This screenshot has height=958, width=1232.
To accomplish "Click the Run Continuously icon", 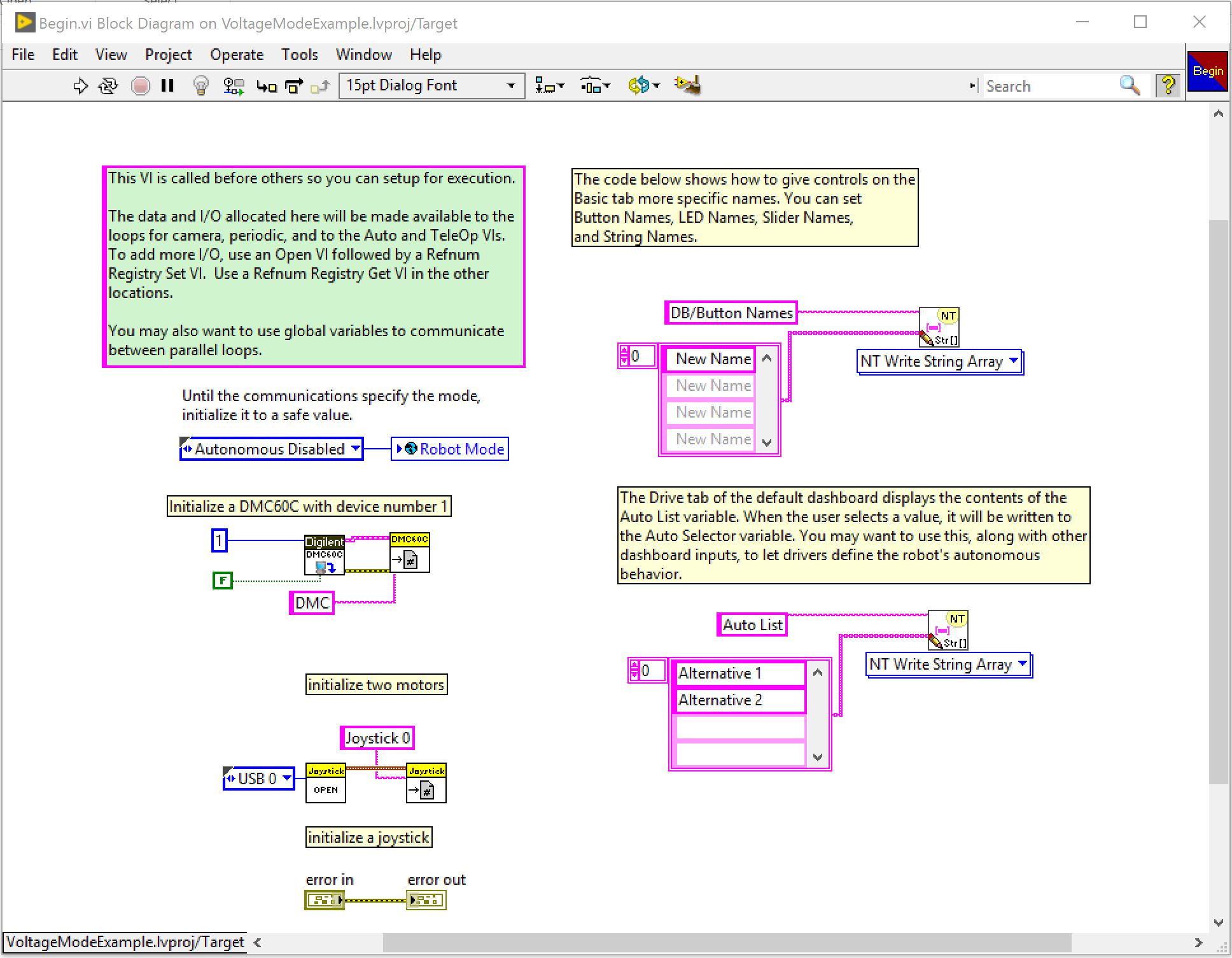I will [x=108, y=86].
